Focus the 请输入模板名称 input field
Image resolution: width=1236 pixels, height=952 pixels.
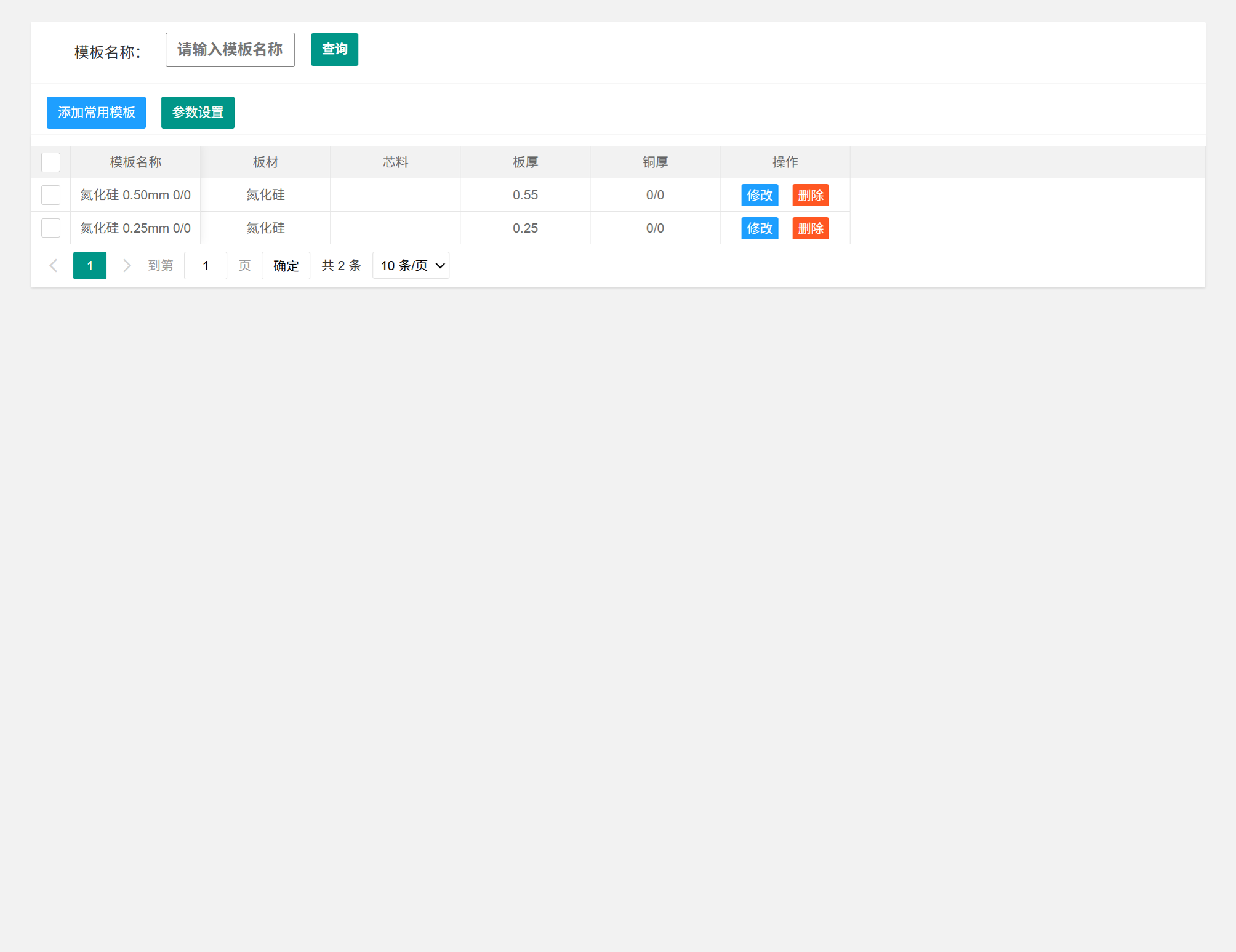click(x=230, y=50)
